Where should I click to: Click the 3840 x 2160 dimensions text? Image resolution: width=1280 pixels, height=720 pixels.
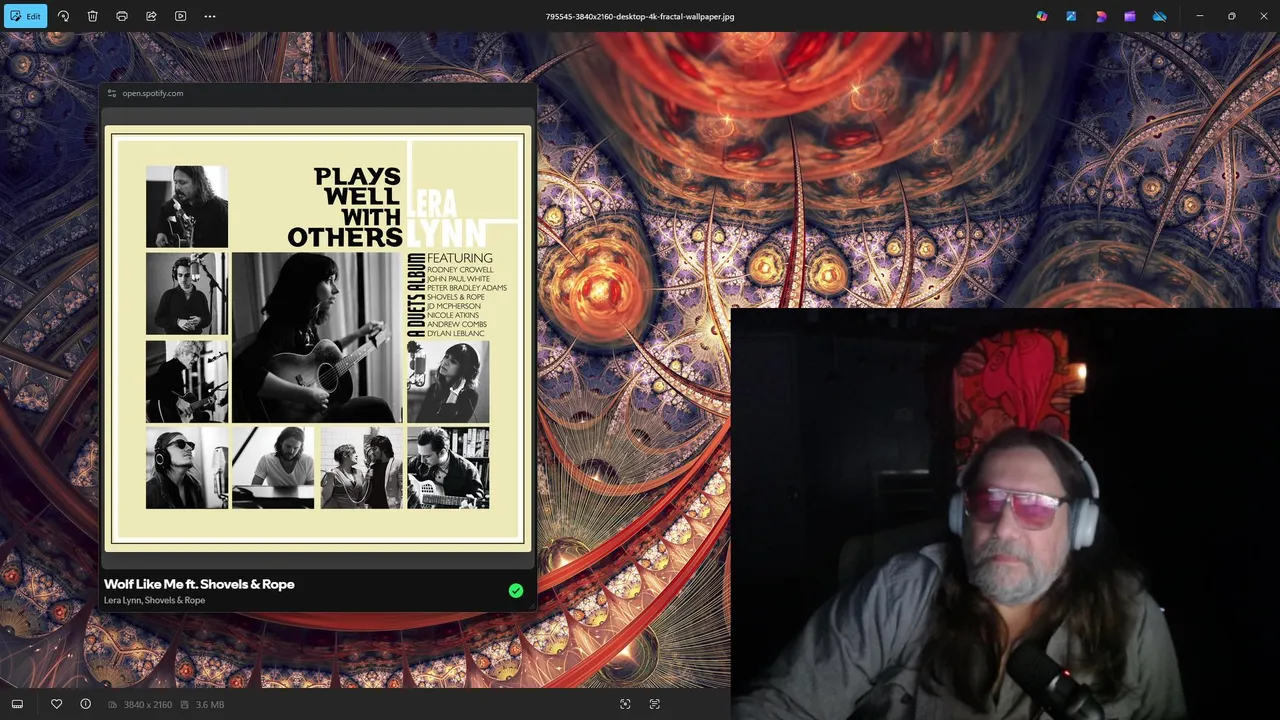tap(147, 705)
